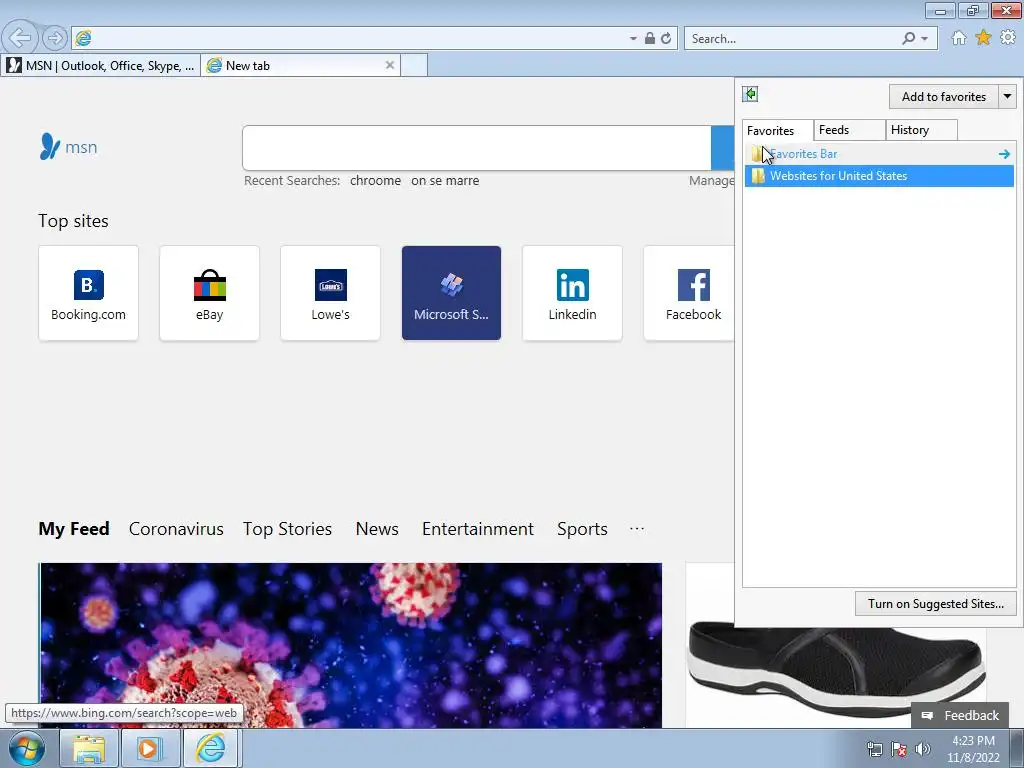Open the Feedback button
The width and height of the screenshot is (1024, 768).
coord(960,715)
